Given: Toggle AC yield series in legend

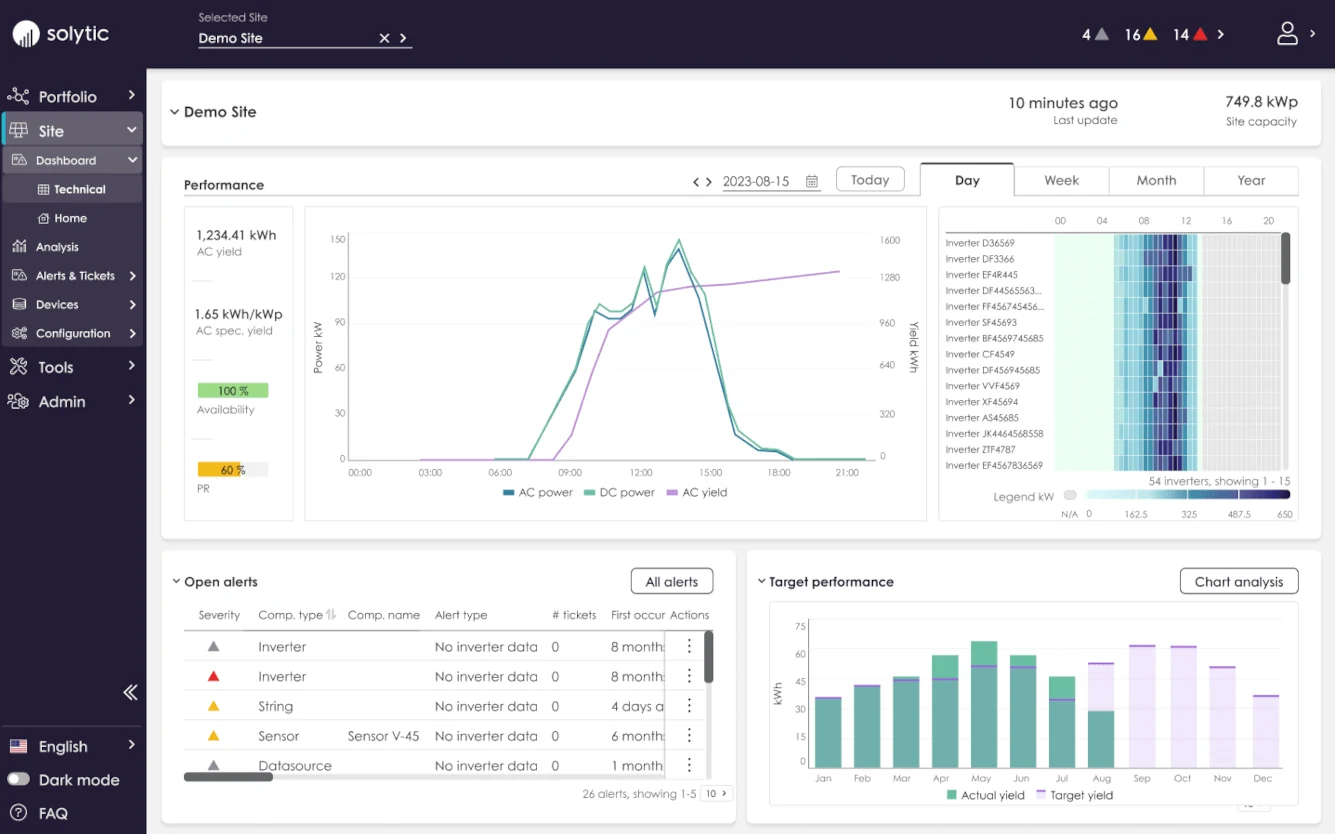Looking at the screenshot, I should click(x=697, y=492).
